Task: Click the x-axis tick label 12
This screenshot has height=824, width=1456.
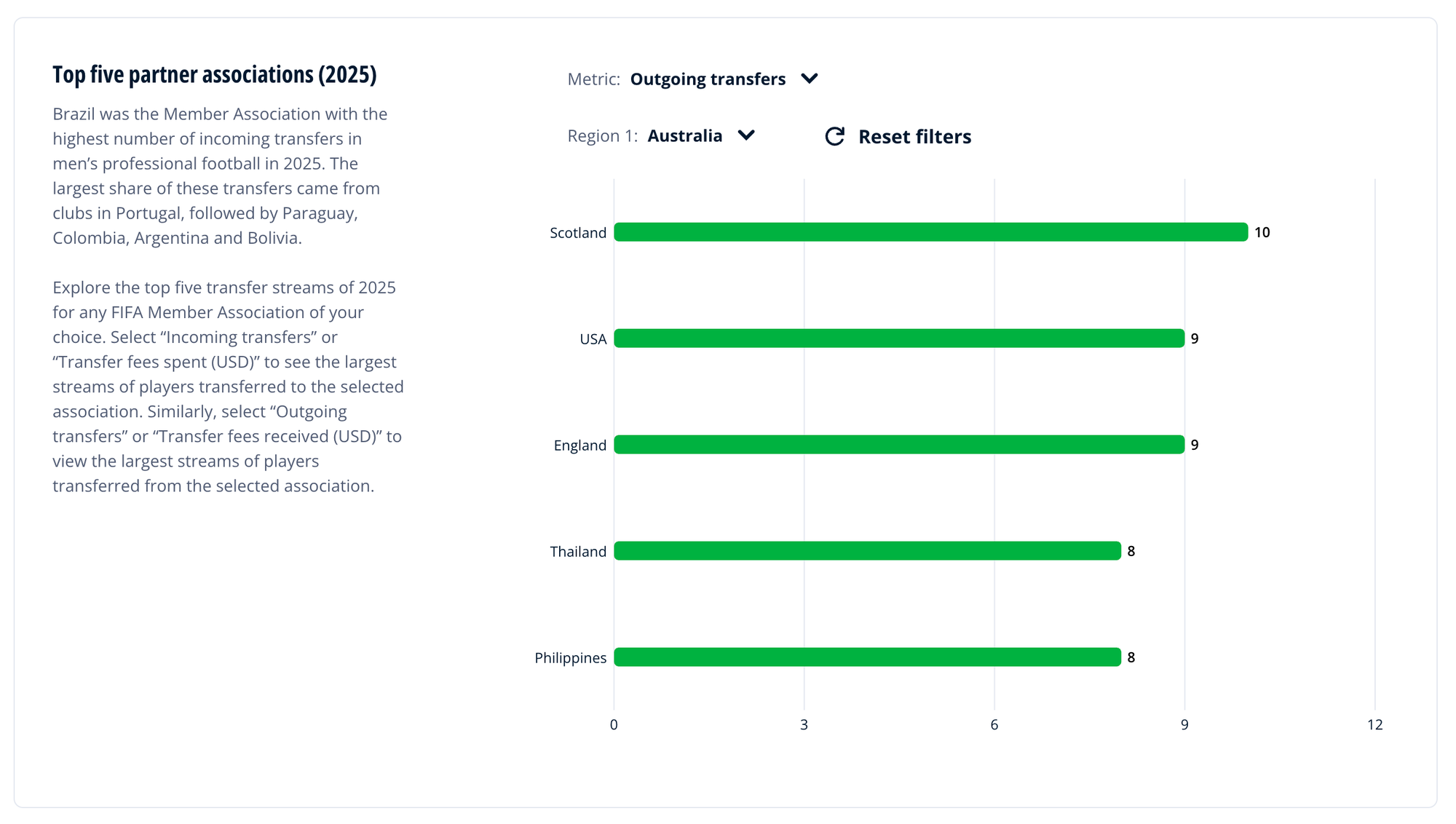Action: tap(1374, 724)
